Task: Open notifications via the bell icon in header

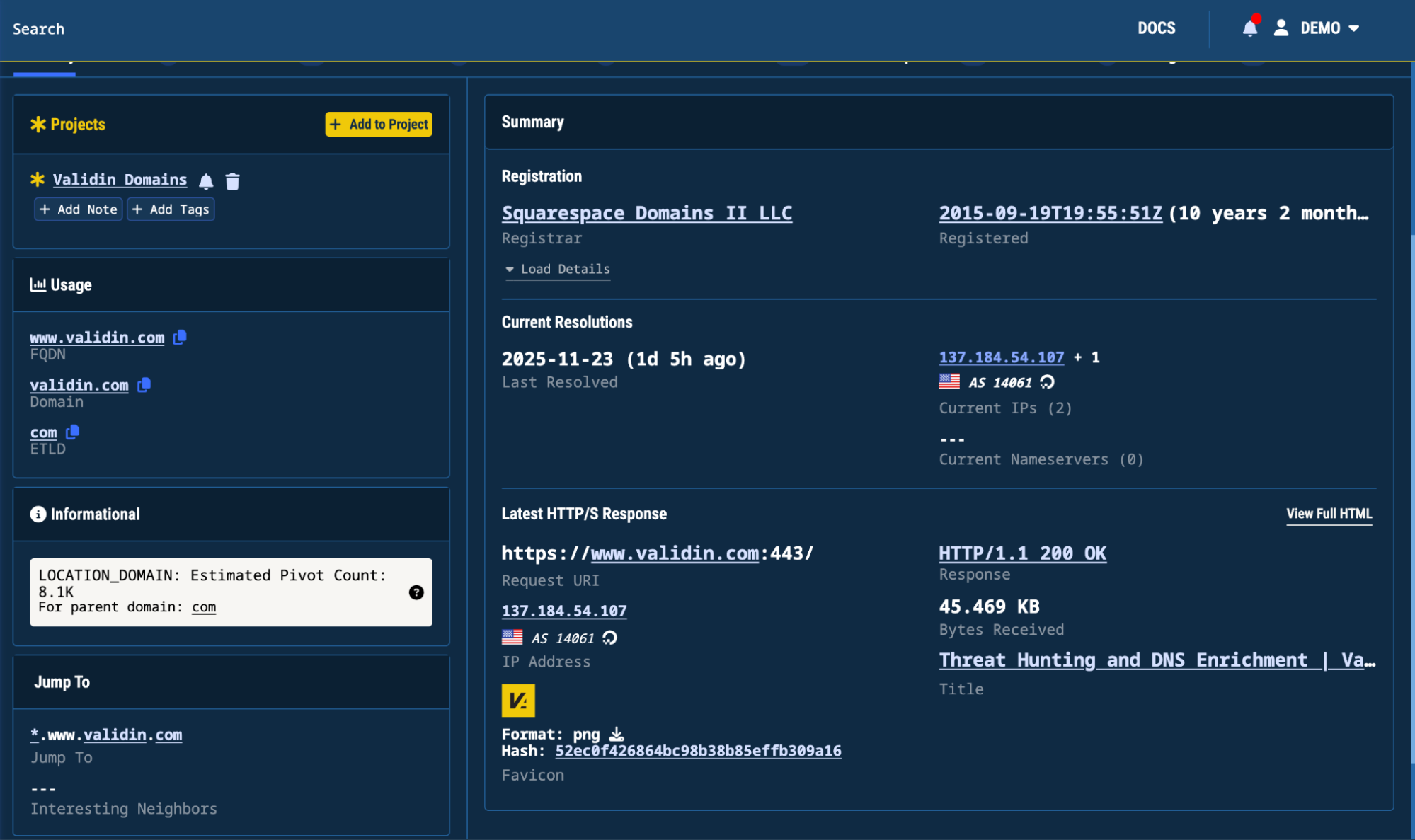Action: point(1250,28)
